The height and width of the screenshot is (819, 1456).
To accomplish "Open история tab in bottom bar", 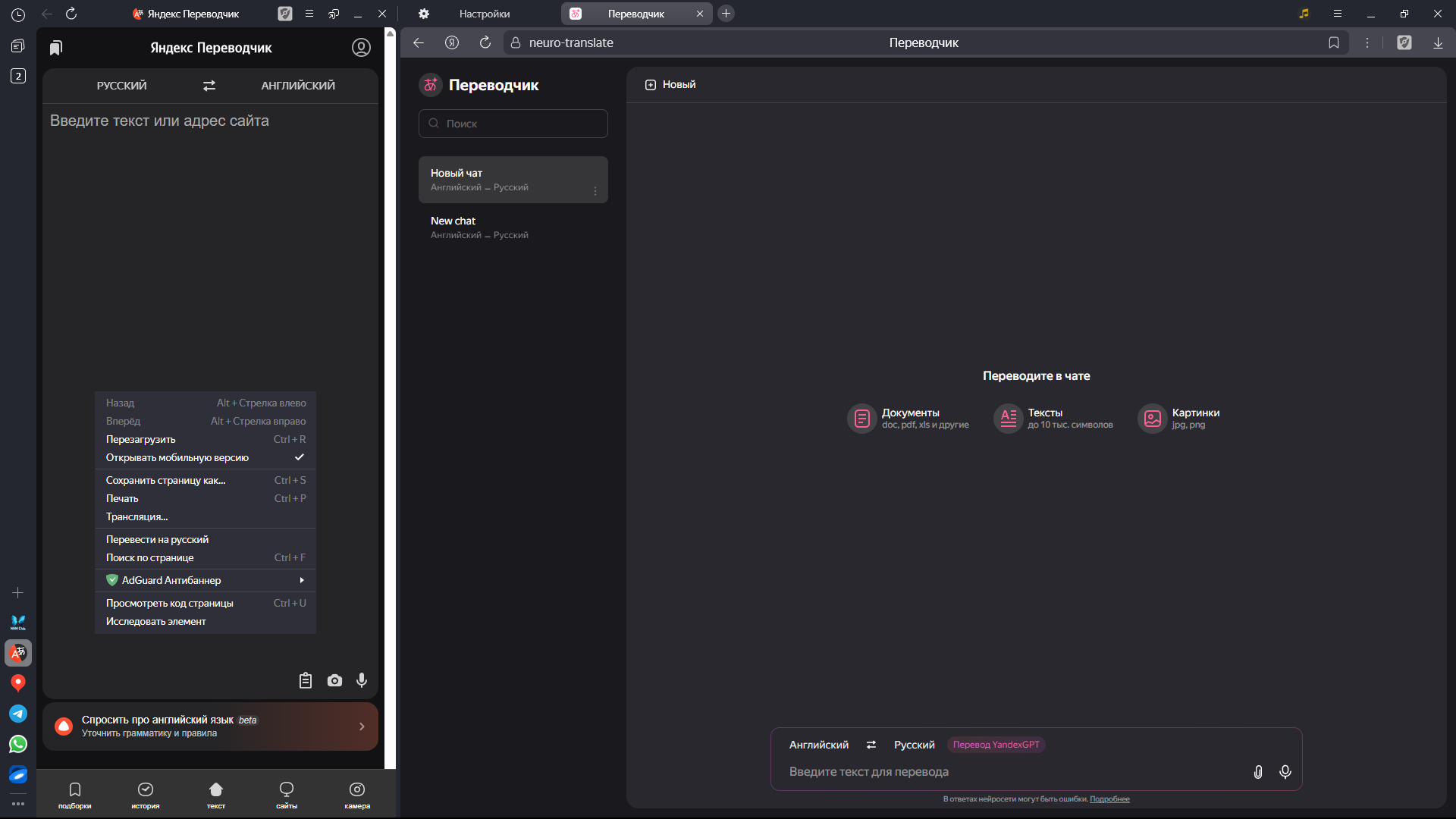I will tap(146, 795).
